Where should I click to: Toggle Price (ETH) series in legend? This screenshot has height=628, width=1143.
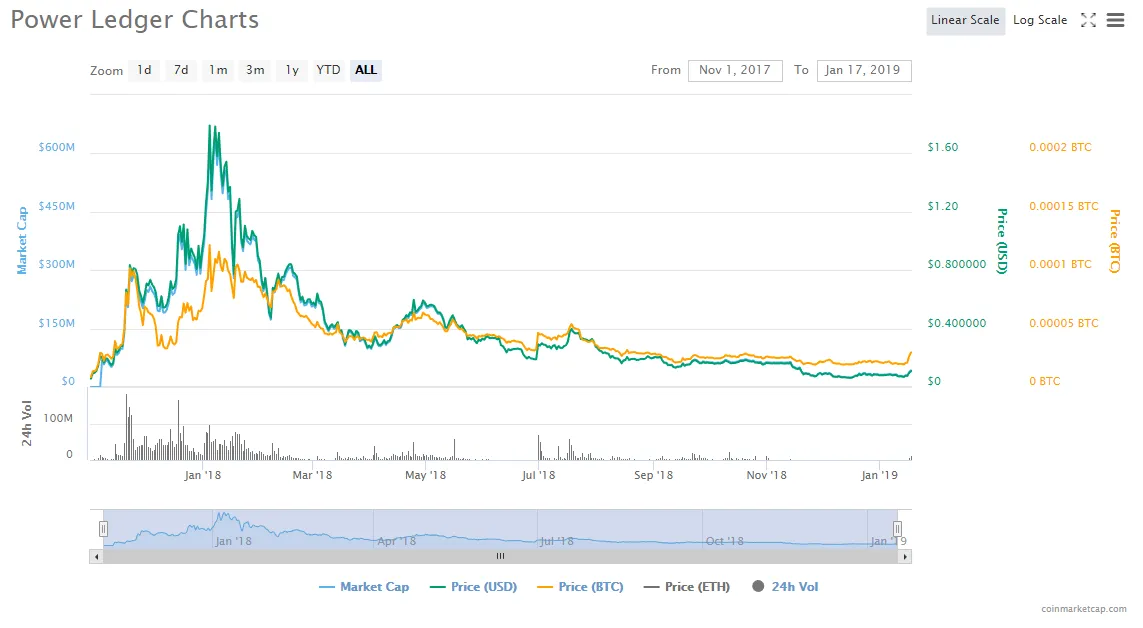point(687,586)
